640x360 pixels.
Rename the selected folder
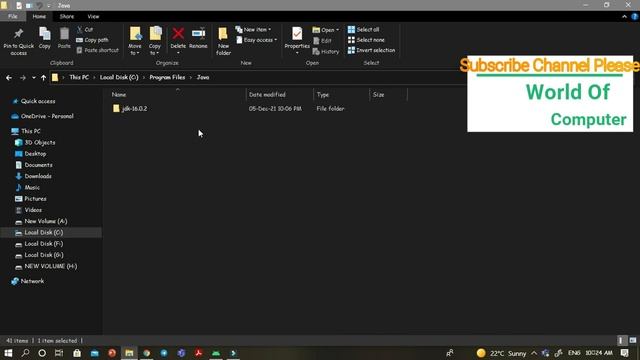(198, 38)
